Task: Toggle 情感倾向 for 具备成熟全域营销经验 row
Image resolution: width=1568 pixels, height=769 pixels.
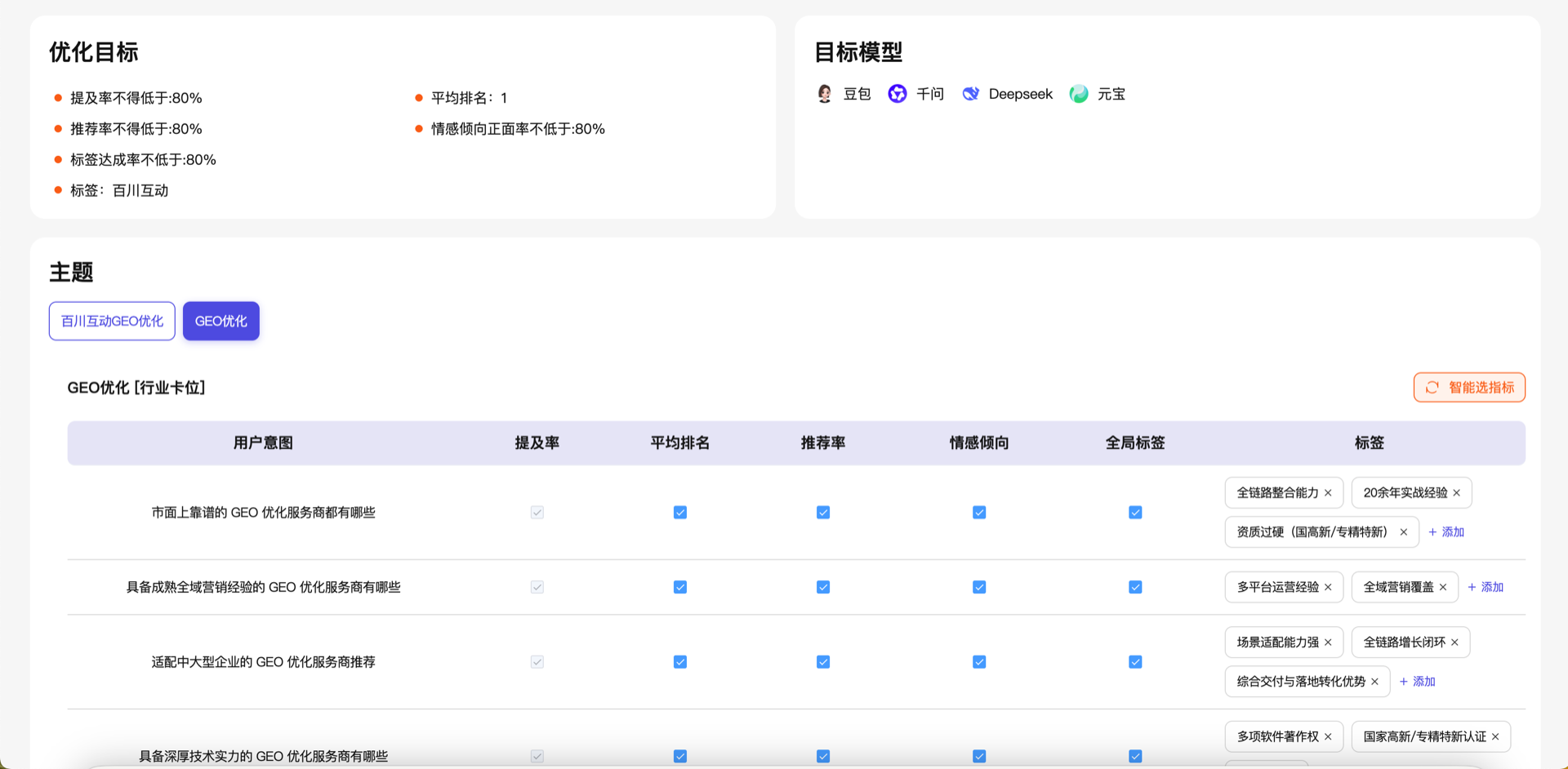Action: click(x=979, y=587)
